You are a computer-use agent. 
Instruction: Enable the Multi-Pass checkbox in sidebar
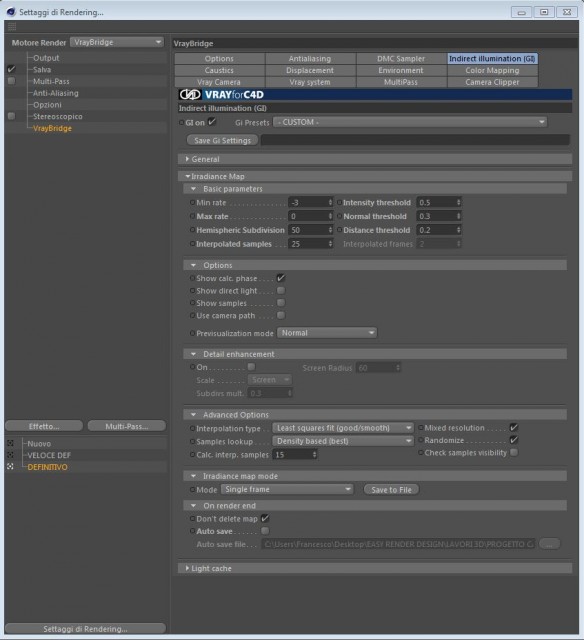click(x=11, y=81)
